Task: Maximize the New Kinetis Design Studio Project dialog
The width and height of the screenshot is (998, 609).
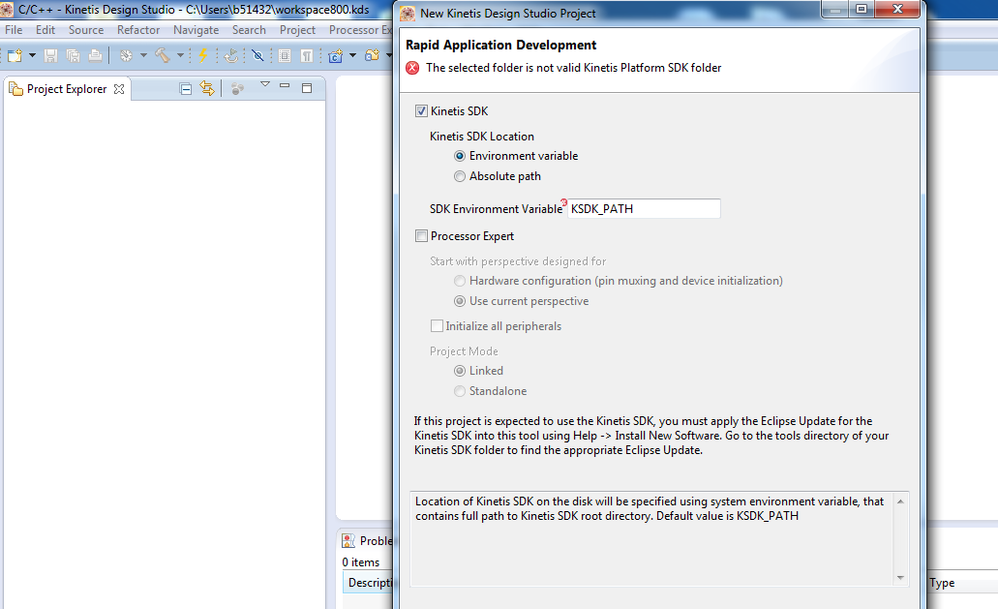Action: tap(861, 9)
